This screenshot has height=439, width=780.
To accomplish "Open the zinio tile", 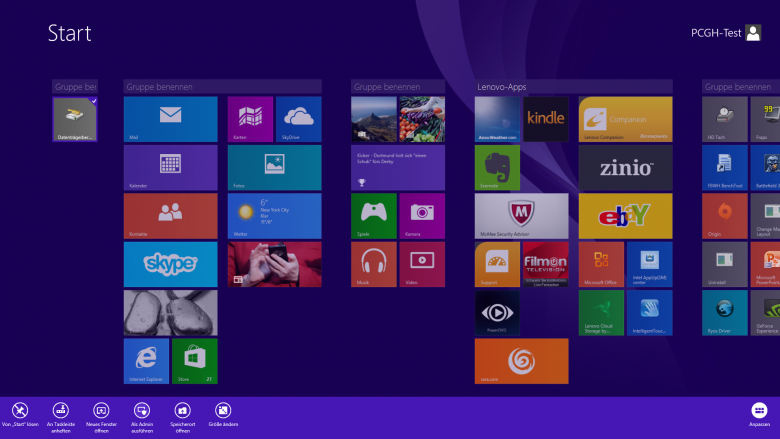I will (x=625, y=168).
